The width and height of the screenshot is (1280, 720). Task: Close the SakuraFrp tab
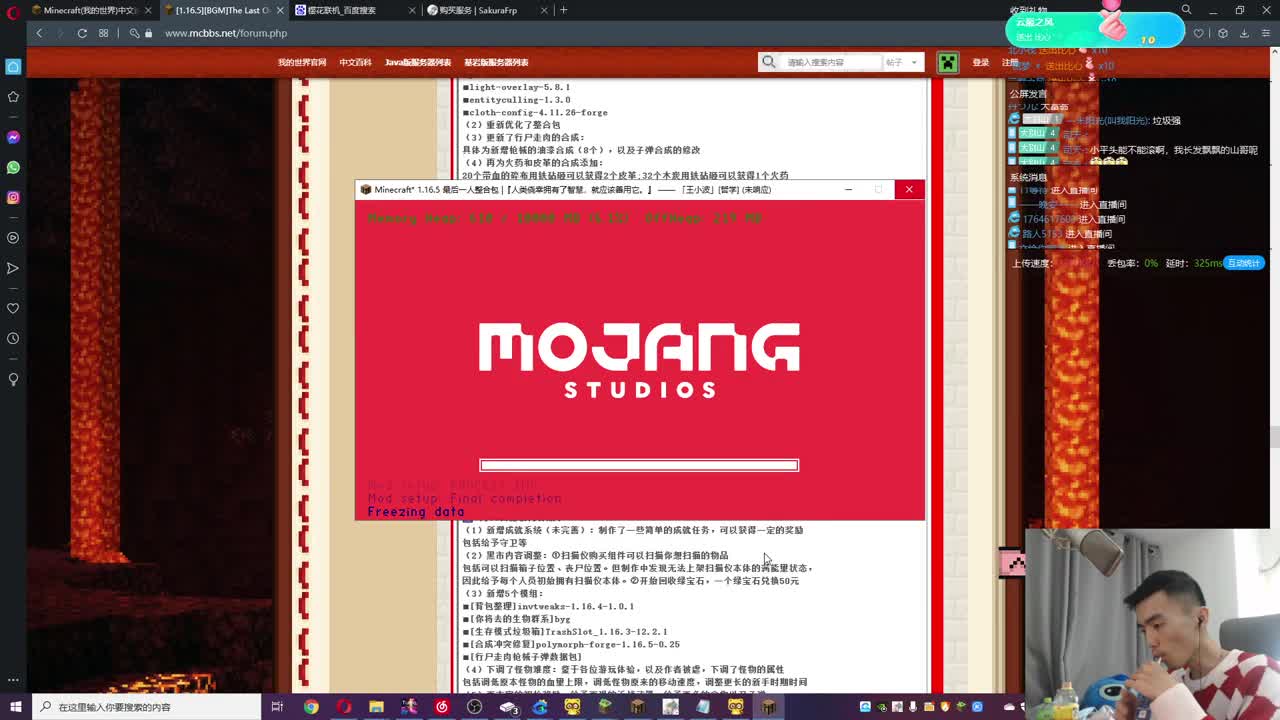[545, 10]
